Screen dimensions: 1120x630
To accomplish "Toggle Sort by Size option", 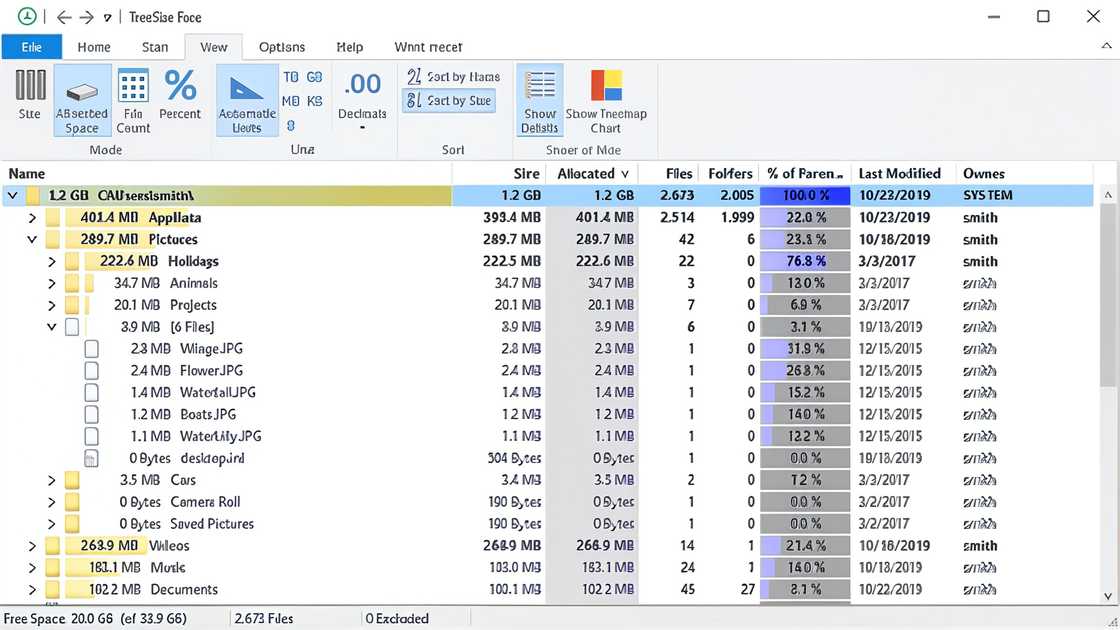I will (449, 100).
